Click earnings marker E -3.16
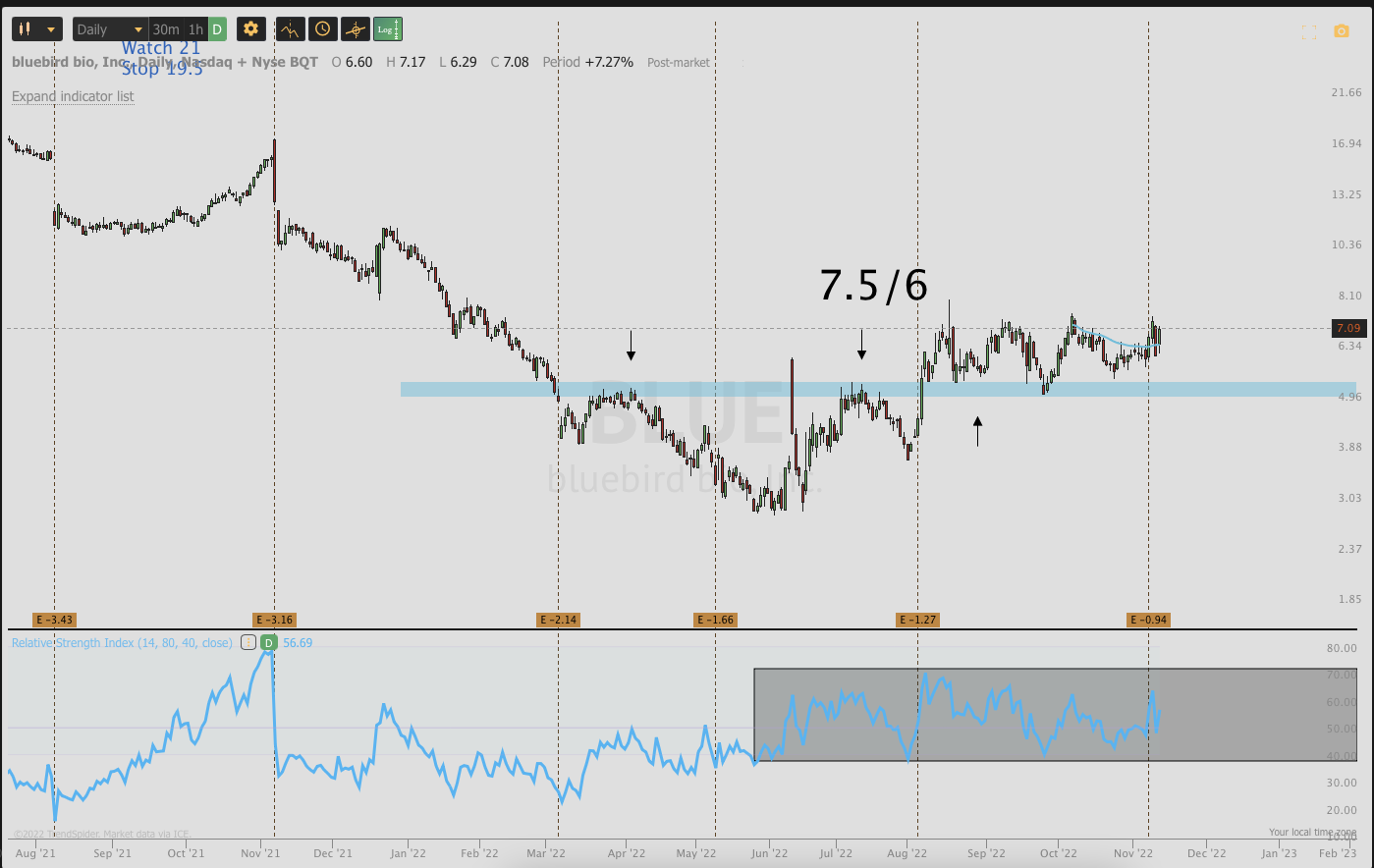 click(274, 620)
